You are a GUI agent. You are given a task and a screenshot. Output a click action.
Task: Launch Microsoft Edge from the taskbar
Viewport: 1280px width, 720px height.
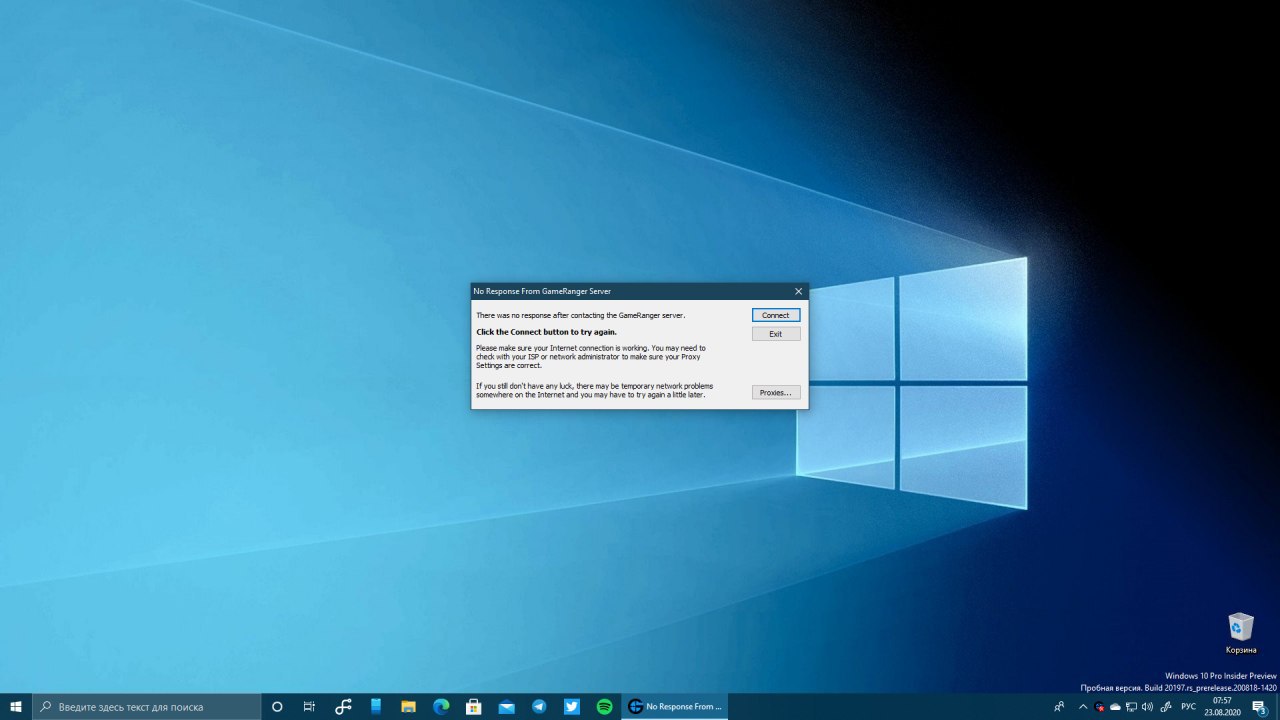click(x=441, y=706)
